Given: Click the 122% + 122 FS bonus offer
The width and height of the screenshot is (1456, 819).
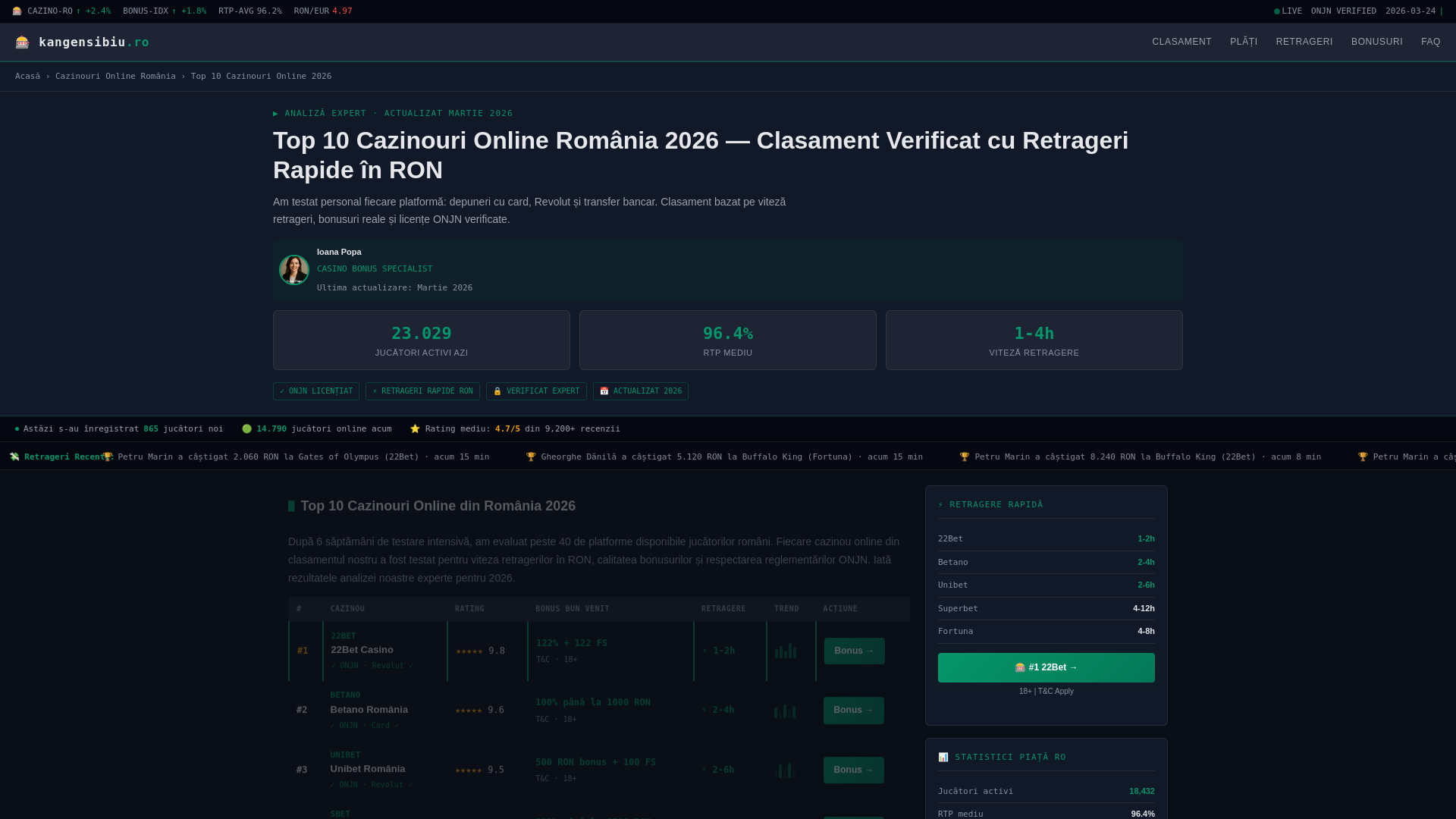Looking at the screenshot, I should tap(572, 643).
